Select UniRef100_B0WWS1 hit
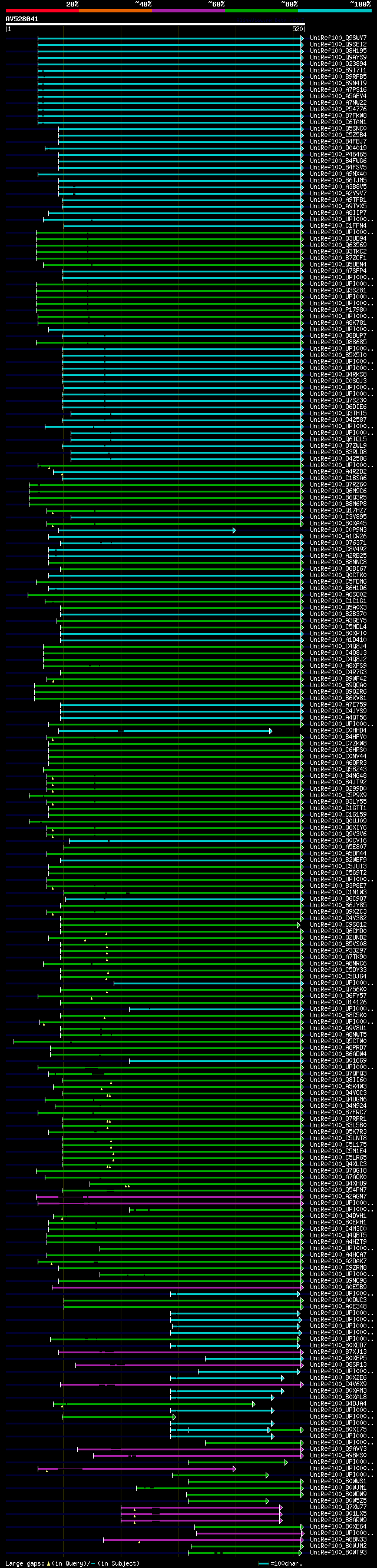 (x=338, y=1482)
